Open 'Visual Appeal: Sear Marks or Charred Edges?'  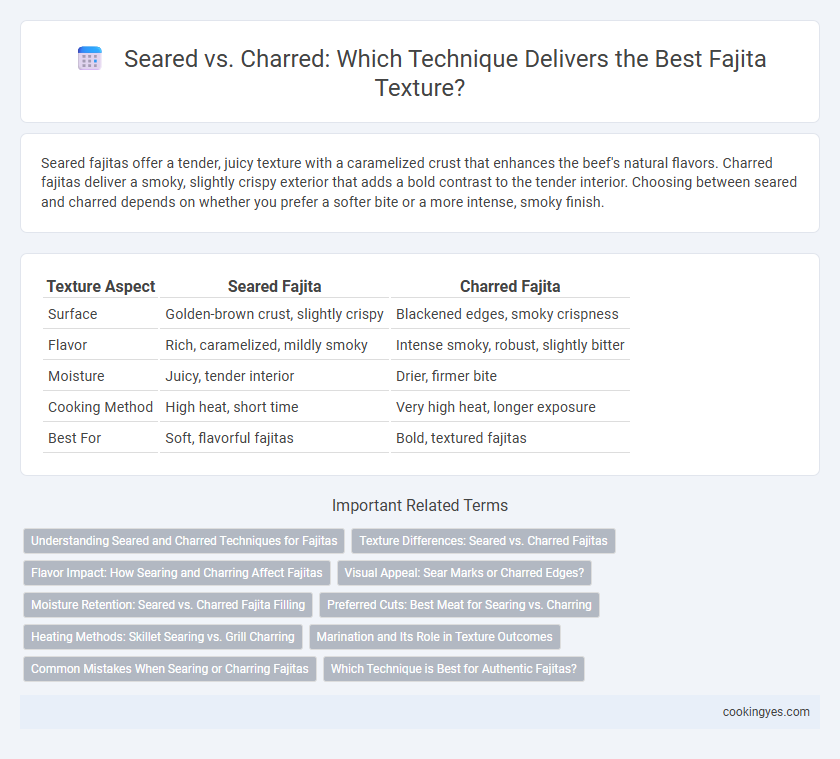tap(464, 573)
